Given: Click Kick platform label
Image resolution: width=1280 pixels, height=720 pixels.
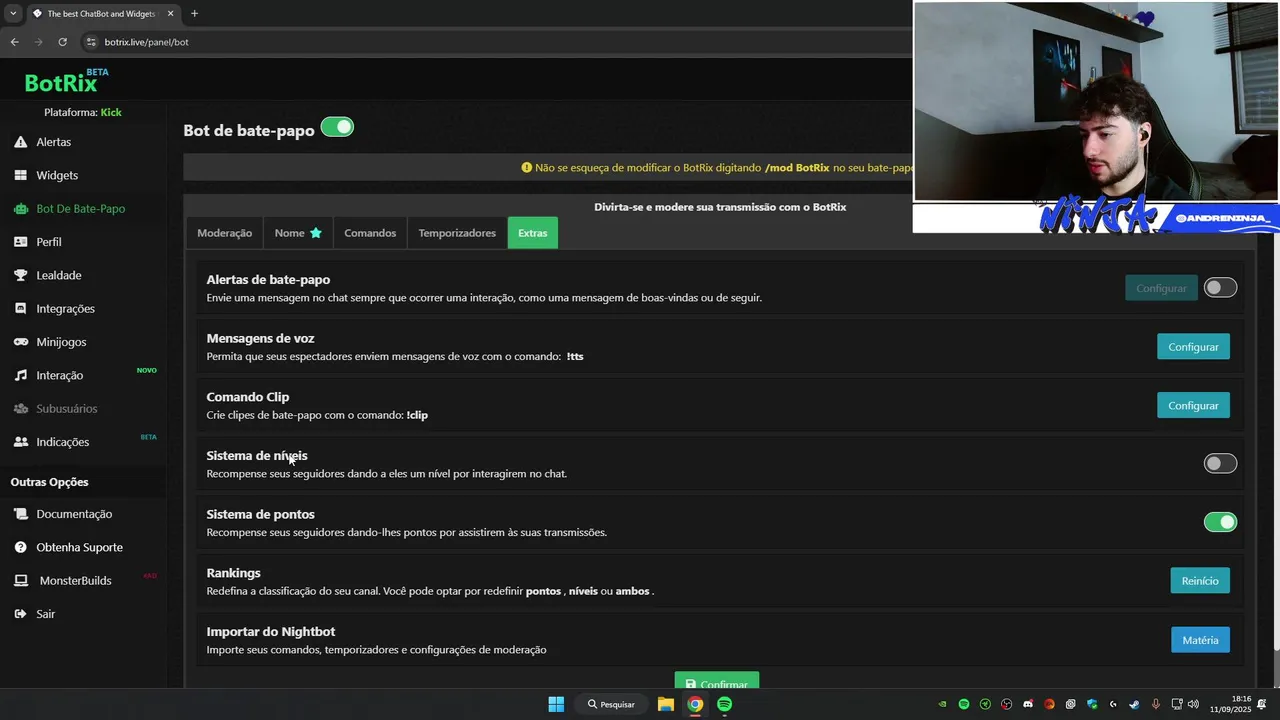Looking at the screenshot, I should tap(111, 112).
